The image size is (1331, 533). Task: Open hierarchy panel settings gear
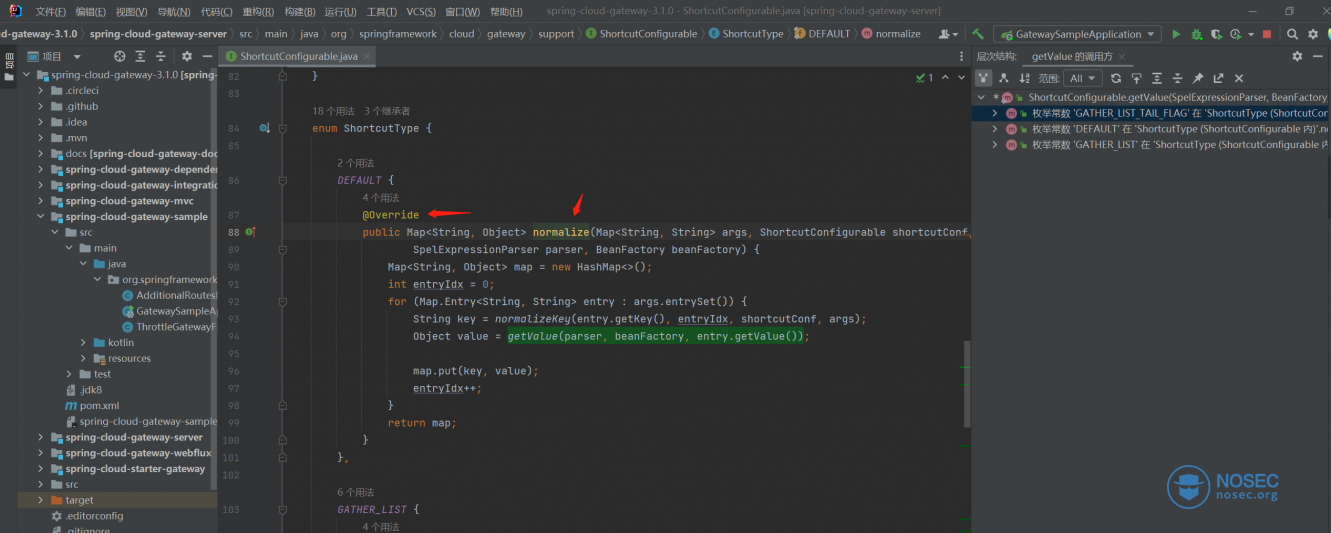1297,56
